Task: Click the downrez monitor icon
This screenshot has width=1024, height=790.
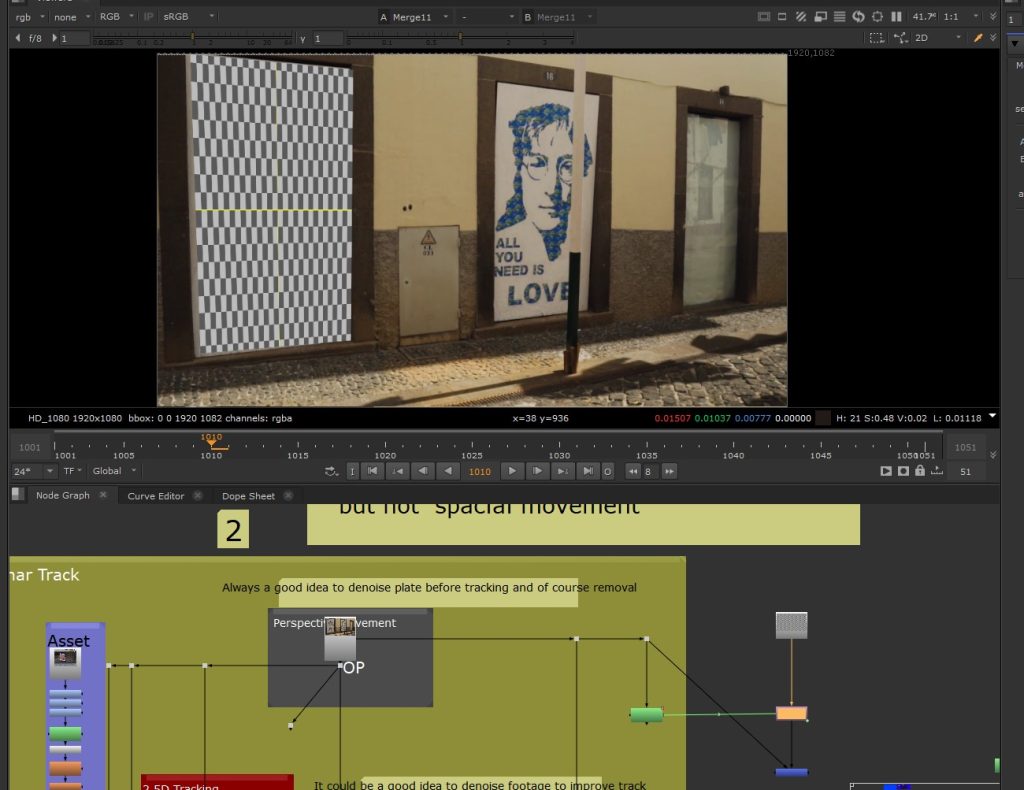Action: 820,16
